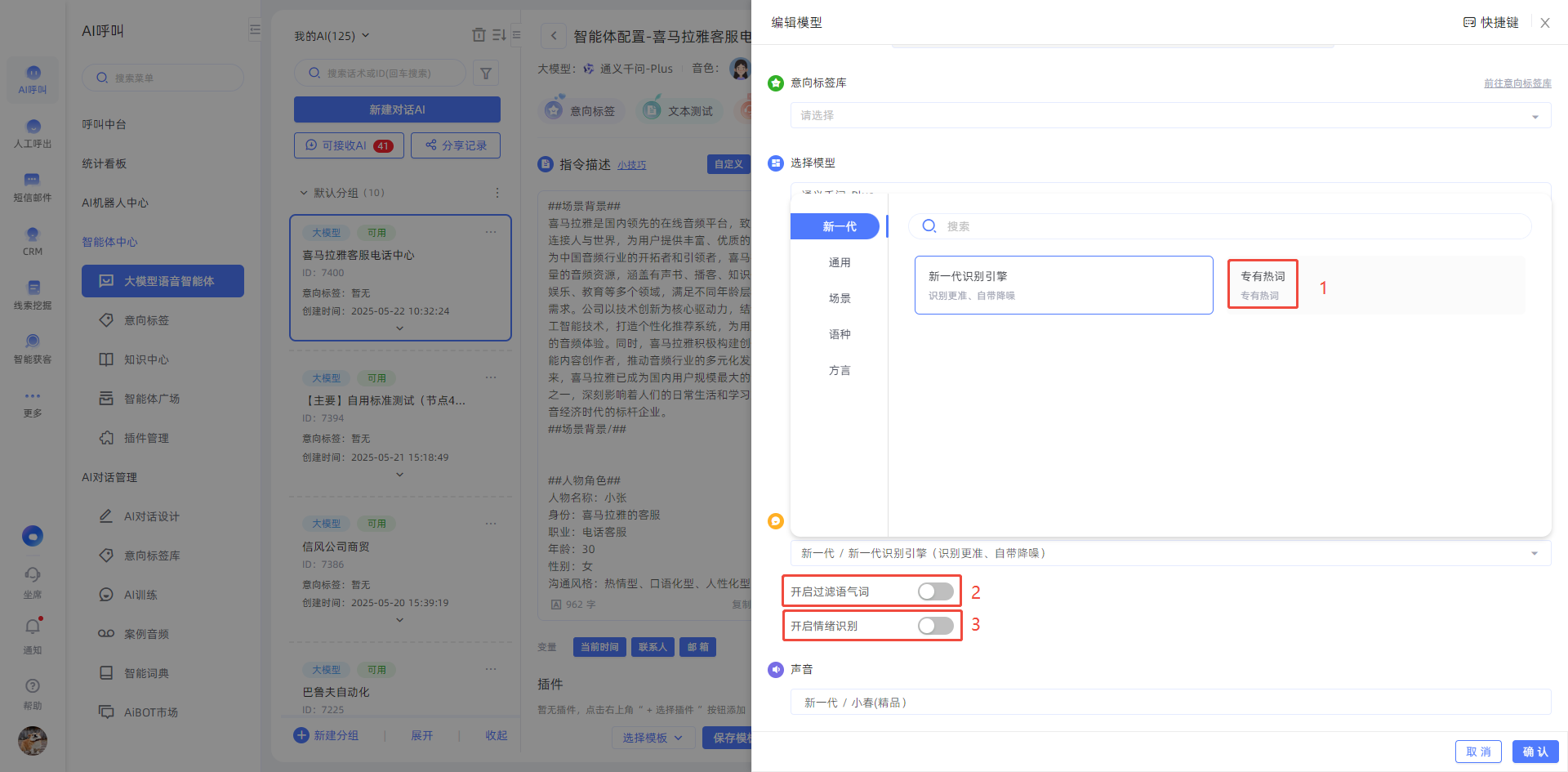Screen dimensions: 1568x772
Task: Click the model 搜索 field
Action: click(1219, 226)
